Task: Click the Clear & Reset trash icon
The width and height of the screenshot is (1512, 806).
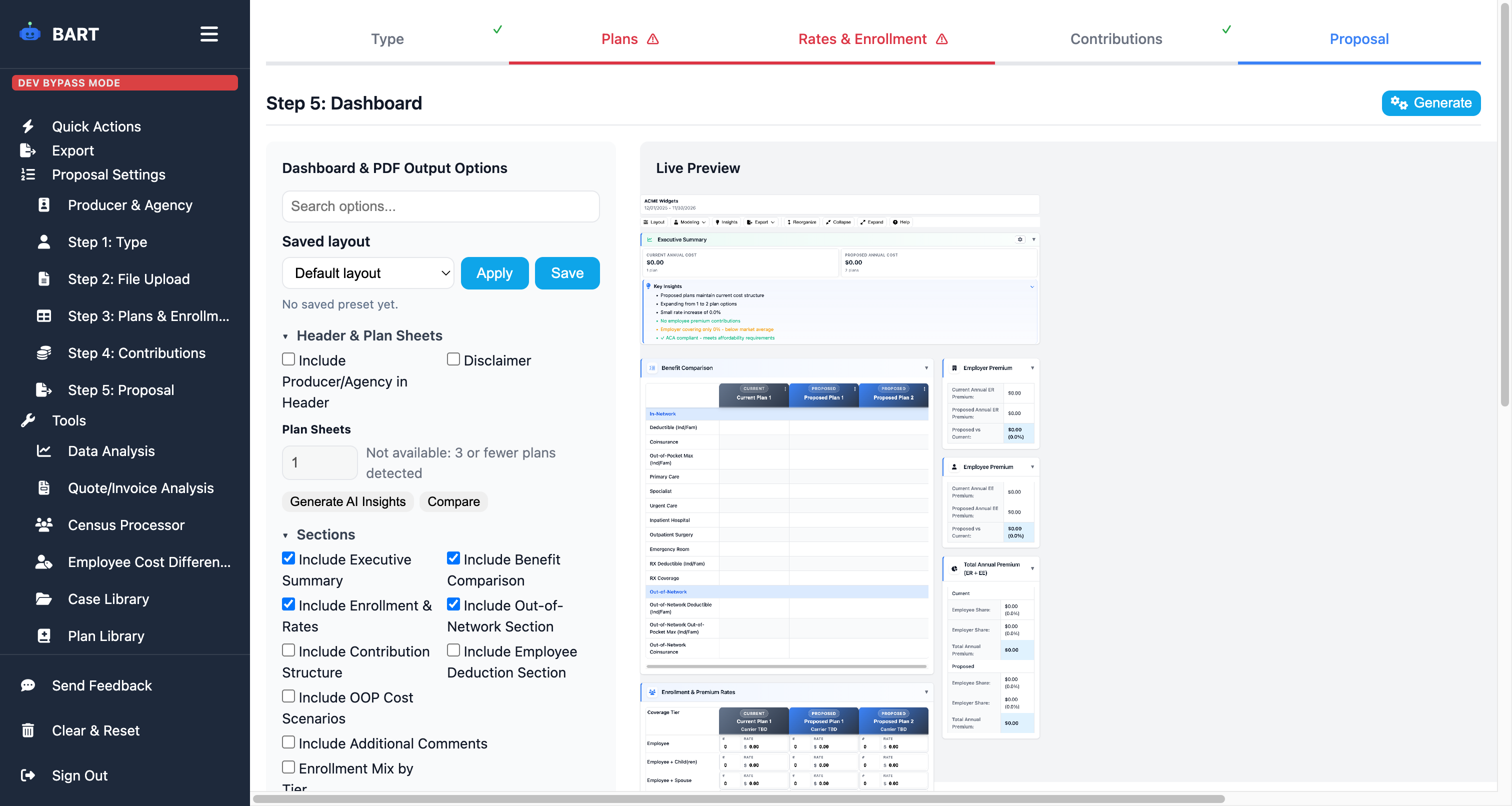Action: pos(27,730)
